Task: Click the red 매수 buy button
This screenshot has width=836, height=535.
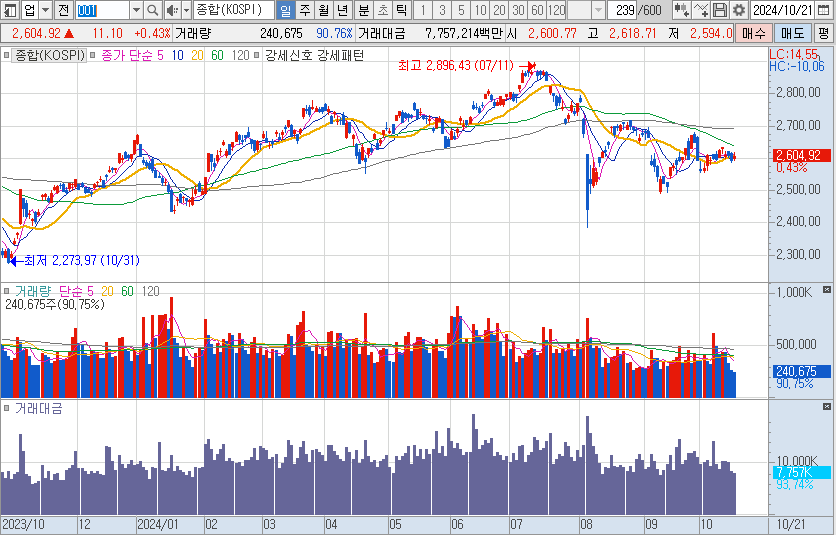Action: pyautogui.click(x=753, y=33)
